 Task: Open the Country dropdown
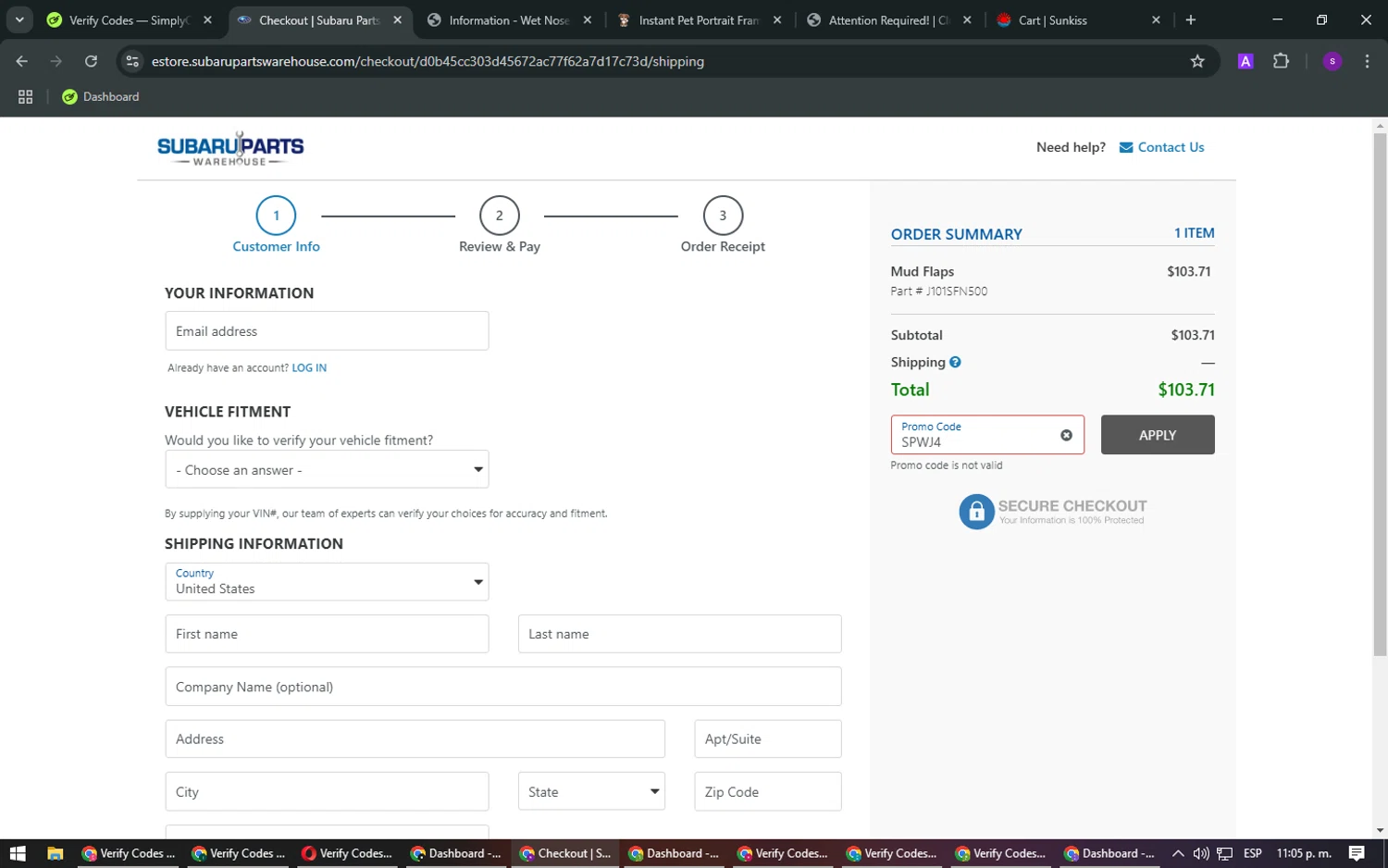pyautogui.click(x=327, y=581)
